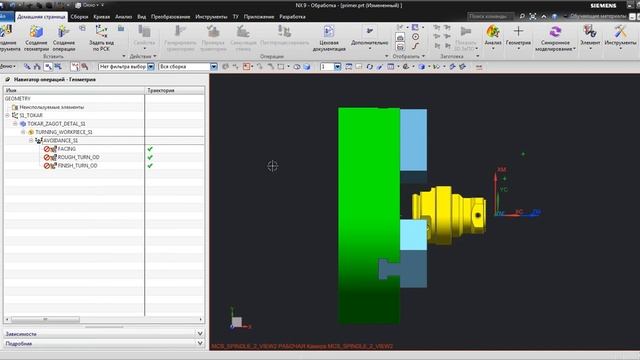Click the Элемент ribbon icon
This screenshot has height=360, width=640.
point(590,32)
